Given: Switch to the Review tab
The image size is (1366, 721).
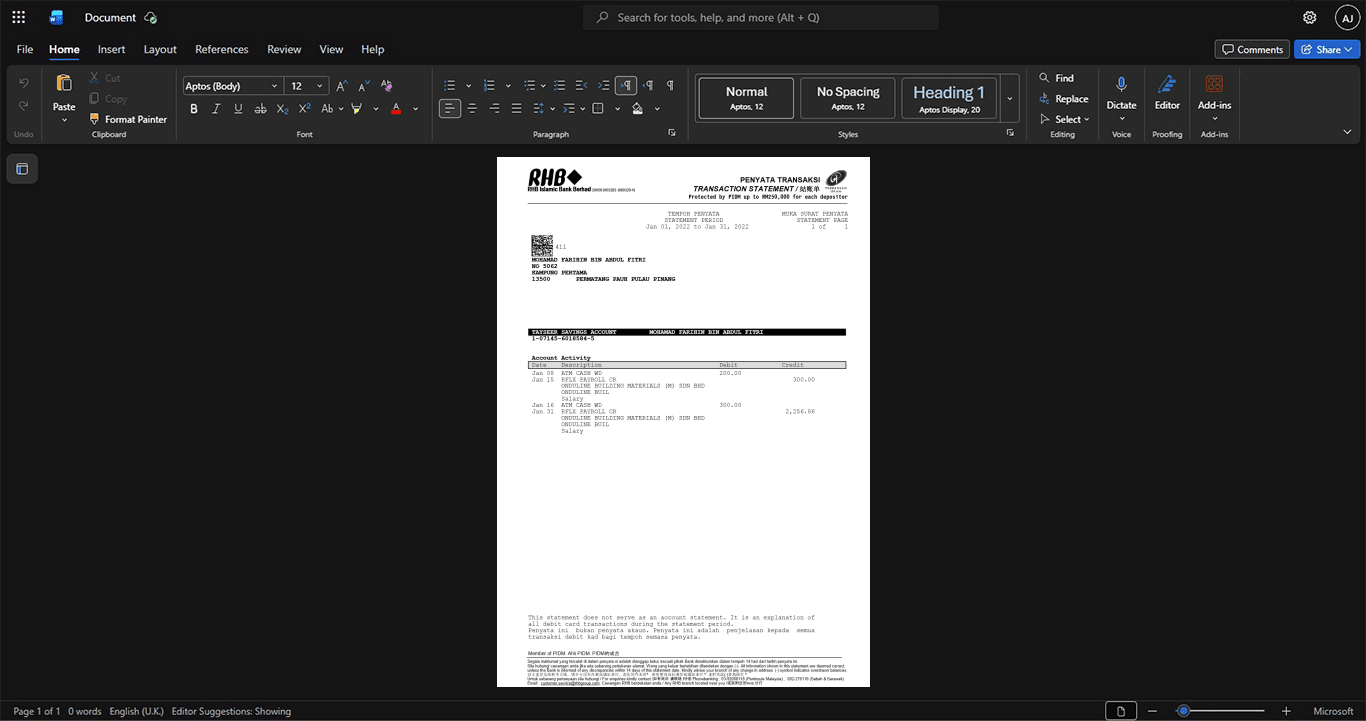Looking at the screenshot, I should pyautogui.click(x=284, y=49).
